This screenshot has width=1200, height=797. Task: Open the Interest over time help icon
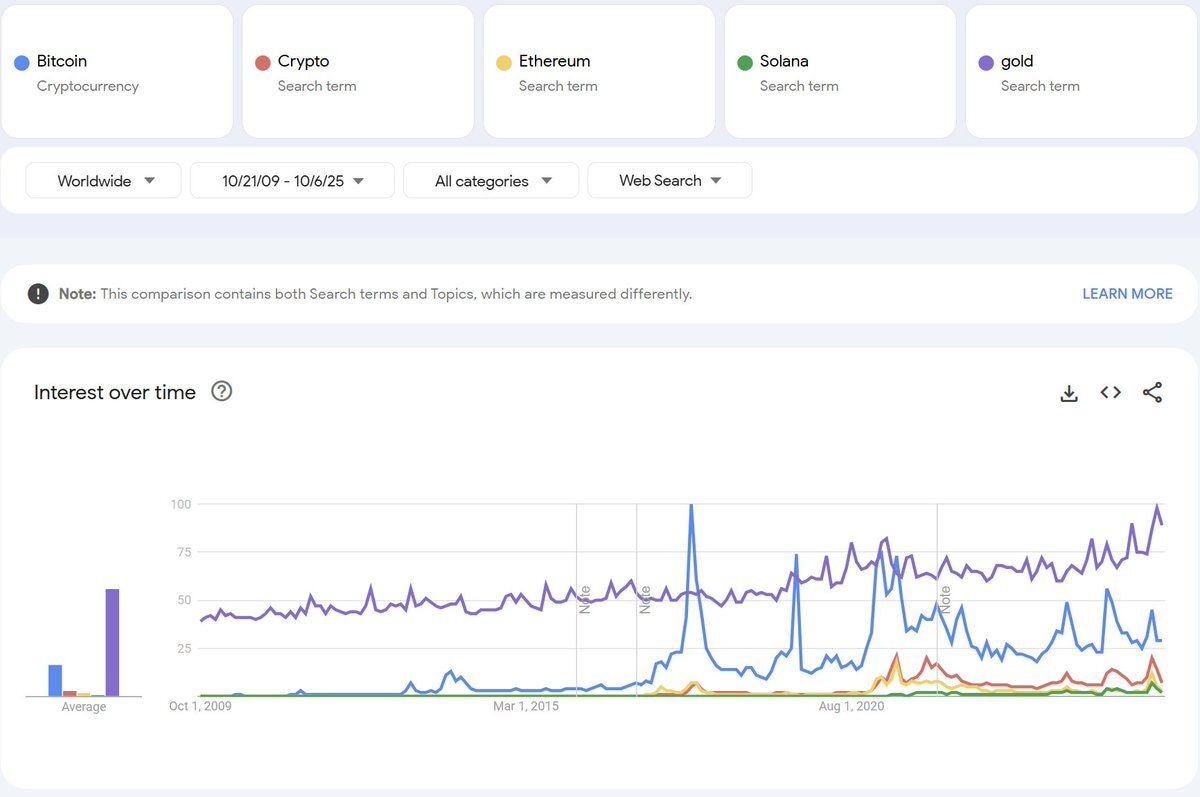[x=222, y=392]
